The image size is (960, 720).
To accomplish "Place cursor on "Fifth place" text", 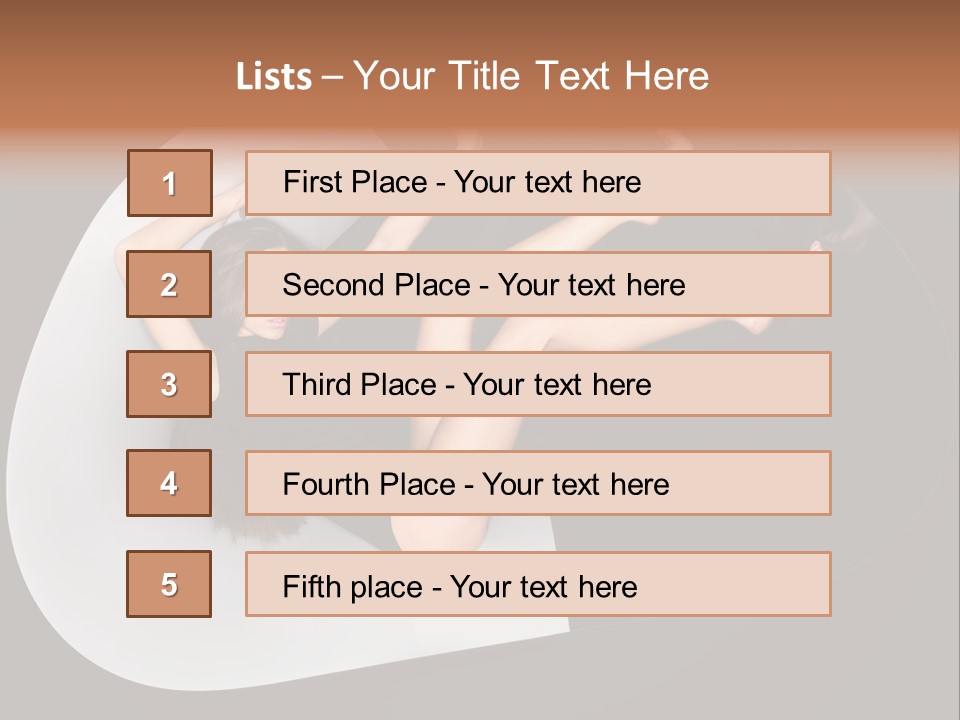I will coord(351,586).
